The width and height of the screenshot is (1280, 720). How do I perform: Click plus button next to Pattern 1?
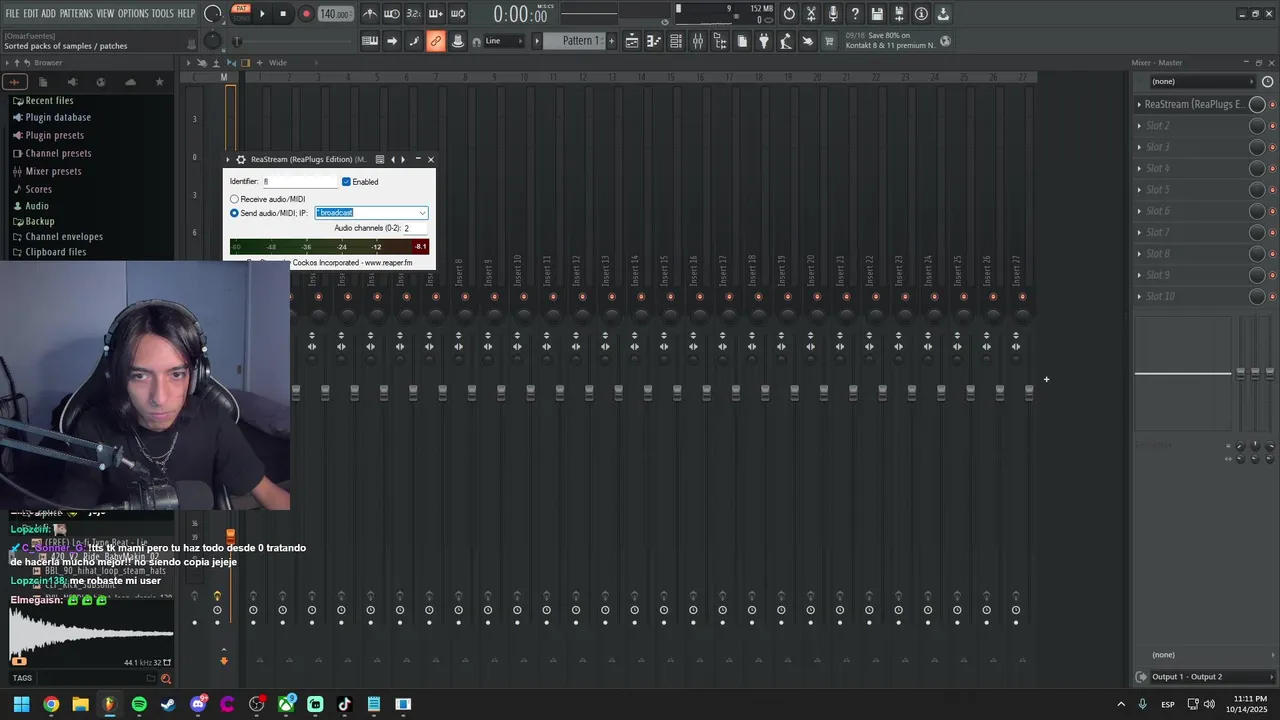tap(611, 41)
